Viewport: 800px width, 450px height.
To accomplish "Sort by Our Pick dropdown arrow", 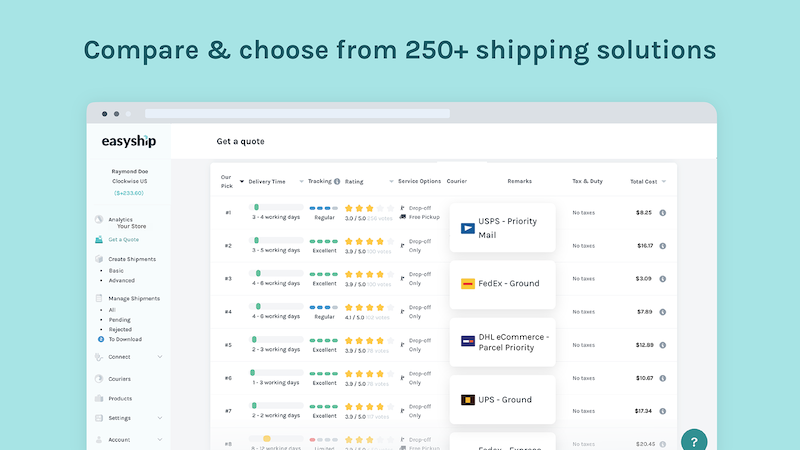I will pos(242,181).
